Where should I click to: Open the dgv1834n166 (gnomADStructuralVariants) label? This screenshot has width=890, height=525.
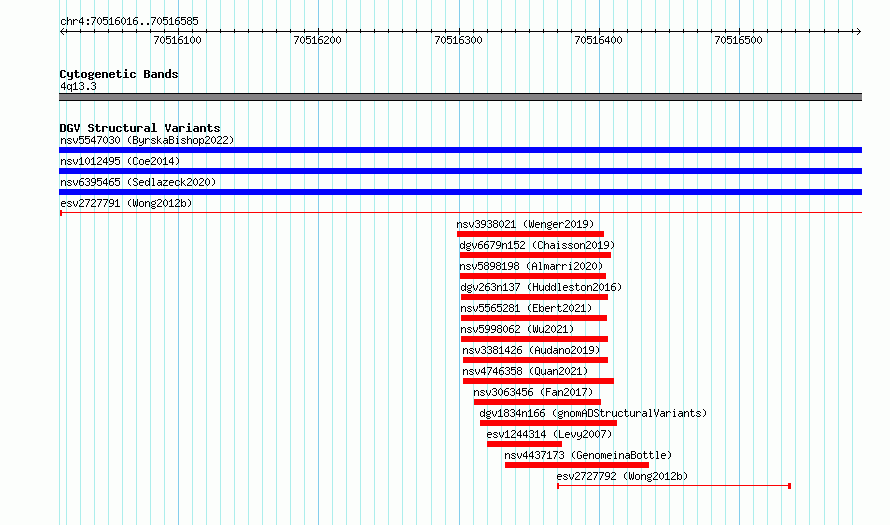point(593,413)
